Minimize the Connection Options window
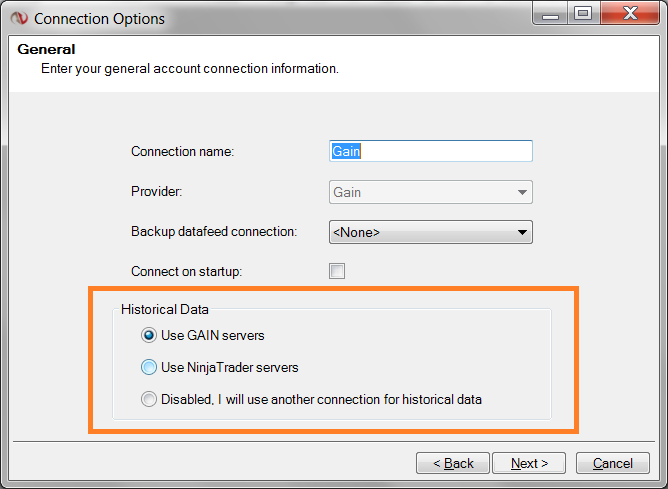Screen dimensions: 668x489 pyautogui.click(x=549, y=14)
